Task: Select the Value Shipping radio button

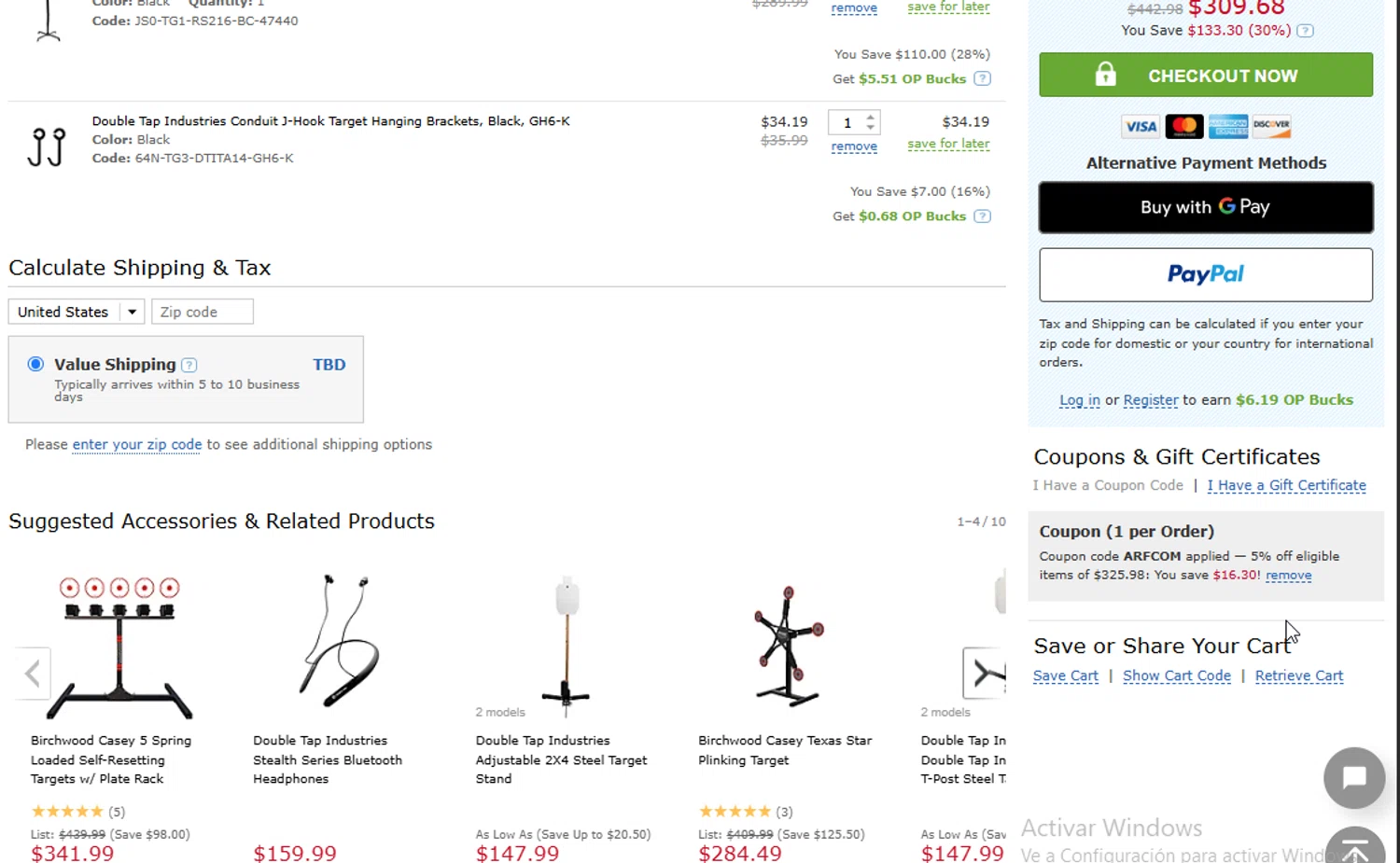Action: 35,364
